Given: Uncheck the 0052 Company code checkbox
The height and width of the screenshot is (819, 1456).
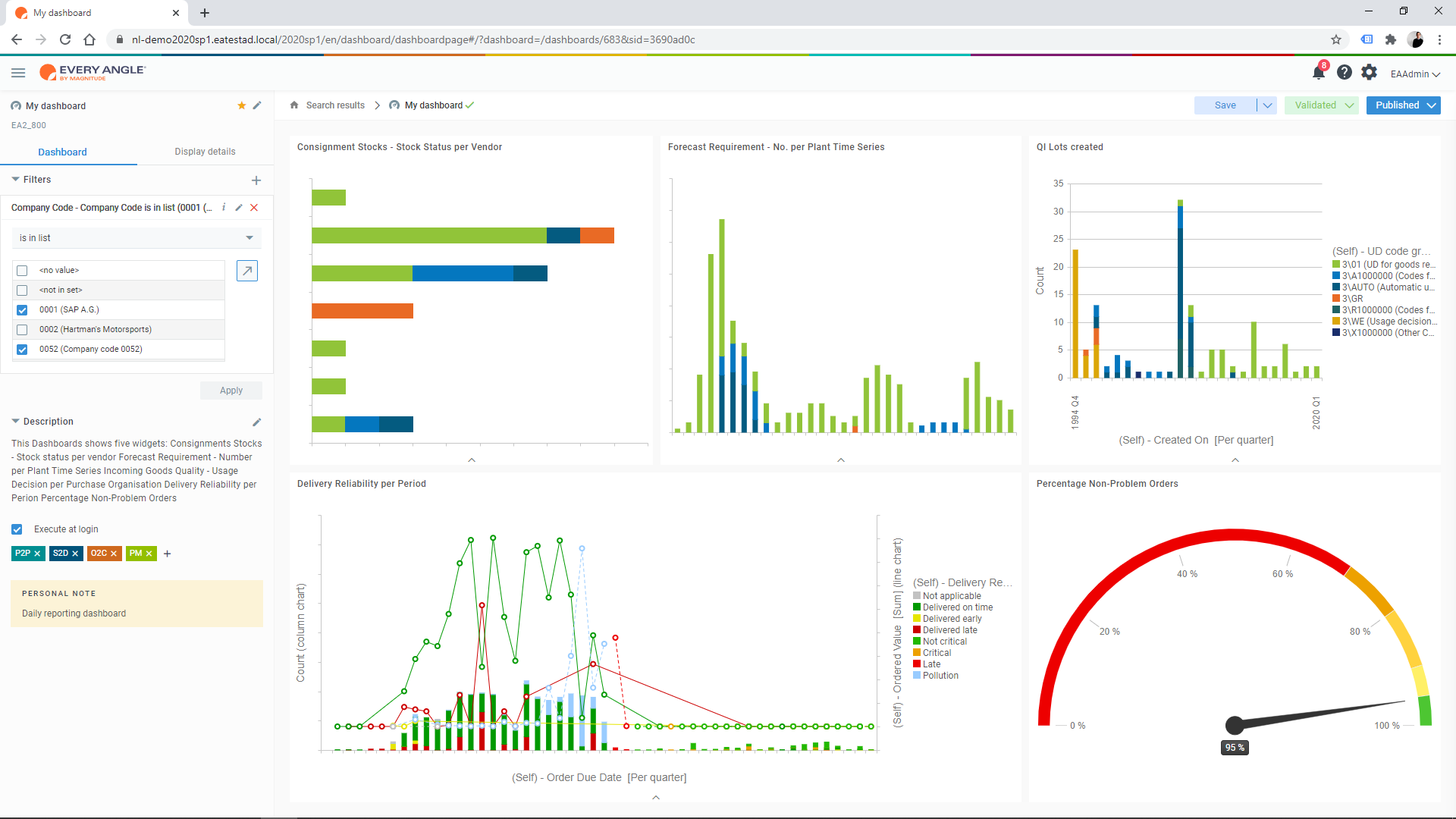Looking at the screenshot, I should (22, 350).
